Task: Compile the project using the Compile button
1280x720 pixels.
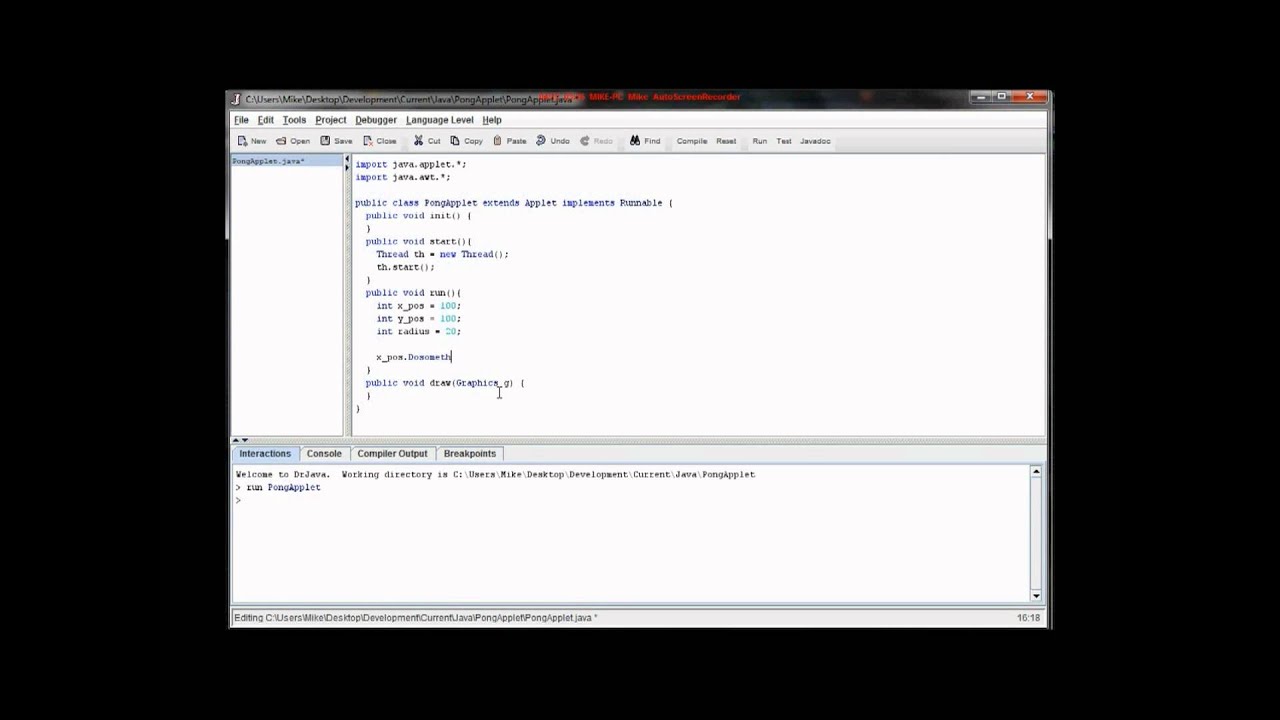Action: click(x=692, y=141)
